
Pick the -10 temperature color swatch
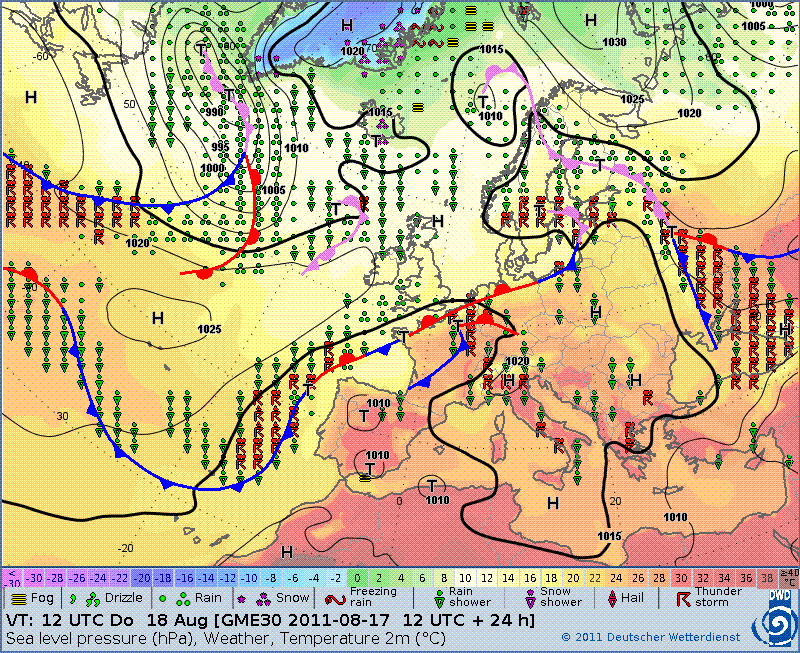250,579
